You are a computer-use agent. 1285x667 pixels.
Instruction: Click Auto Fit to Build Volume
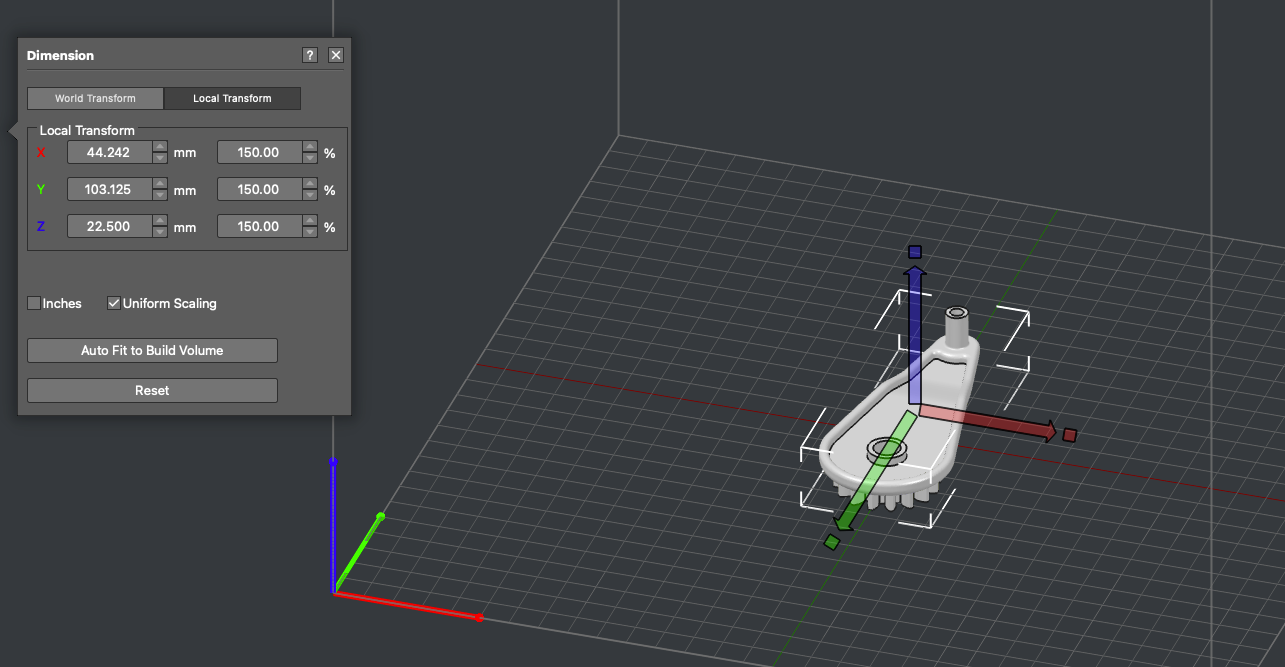point(152,350)
